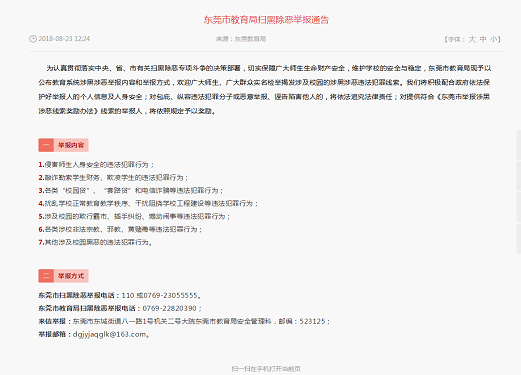The height and width of the screenshot is (375, 521).
Task: Click the first line of the intro paragraph
Action: tap(269, 68)
